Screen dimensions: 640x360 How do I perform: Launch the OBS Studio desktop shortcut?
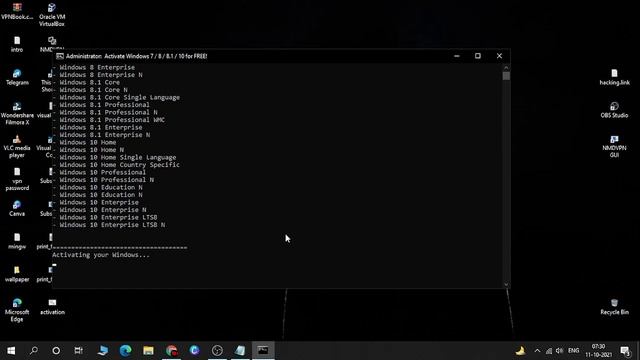(614, 110)
